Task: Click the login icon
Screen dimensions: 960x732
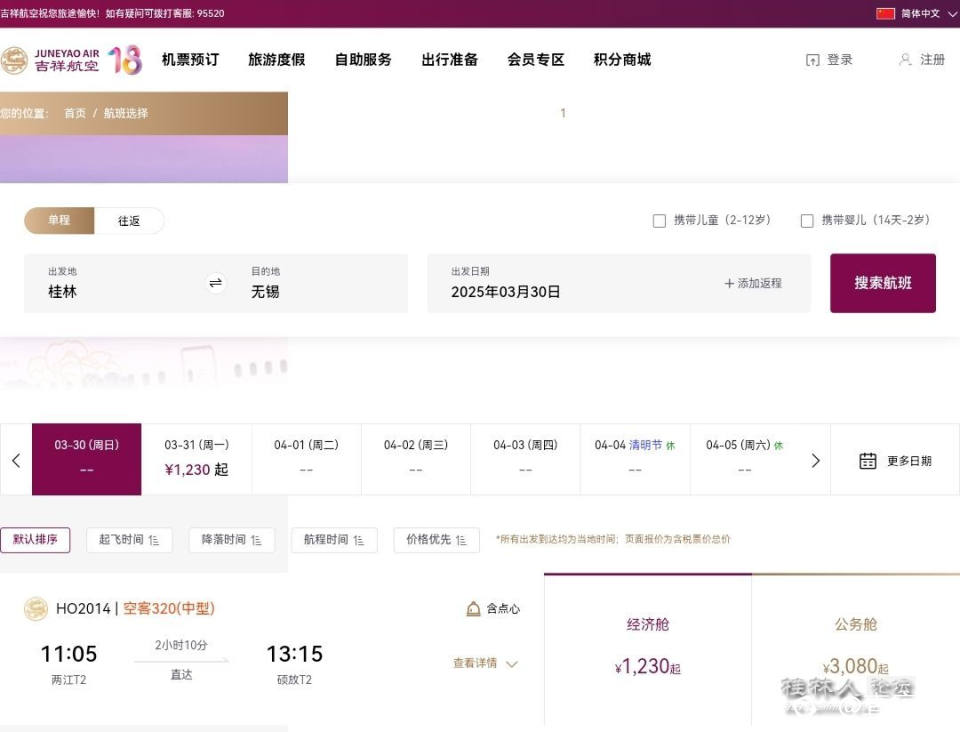Action: click(812, 60)
